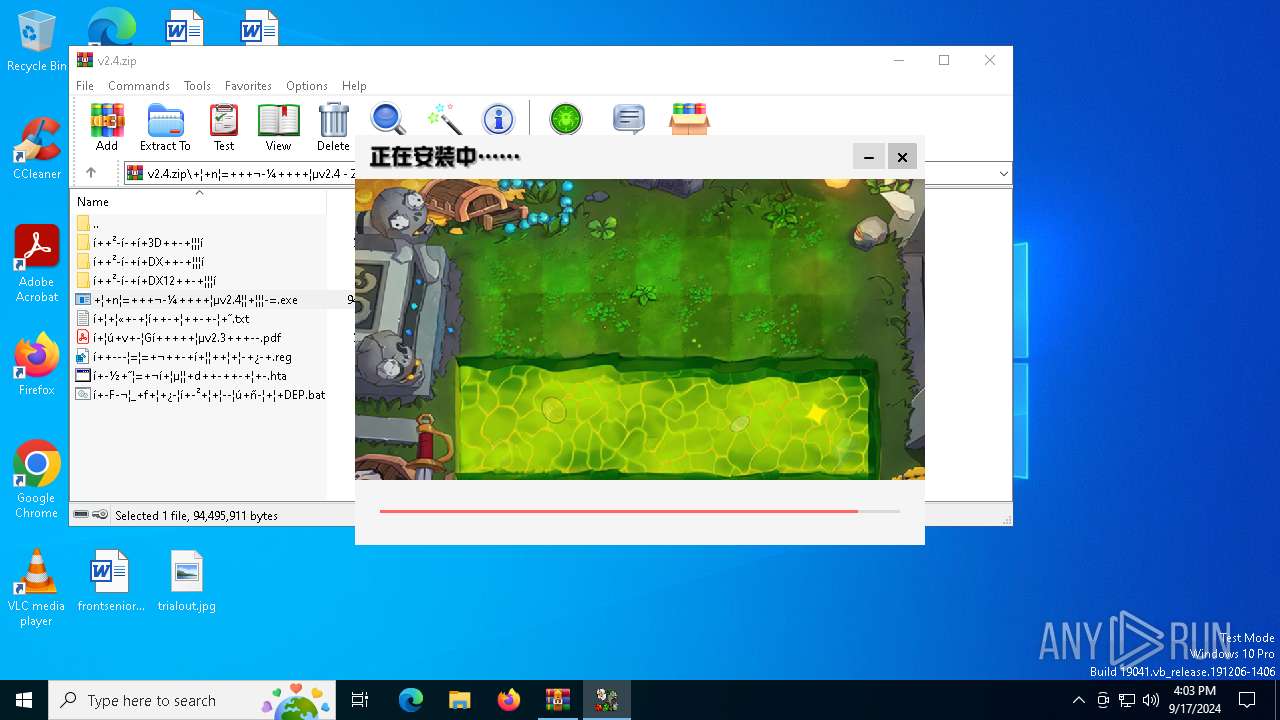Open Recycle Bin desktop icon
This screenshot has width=1280, height=720.
click(x=37, y=41)
